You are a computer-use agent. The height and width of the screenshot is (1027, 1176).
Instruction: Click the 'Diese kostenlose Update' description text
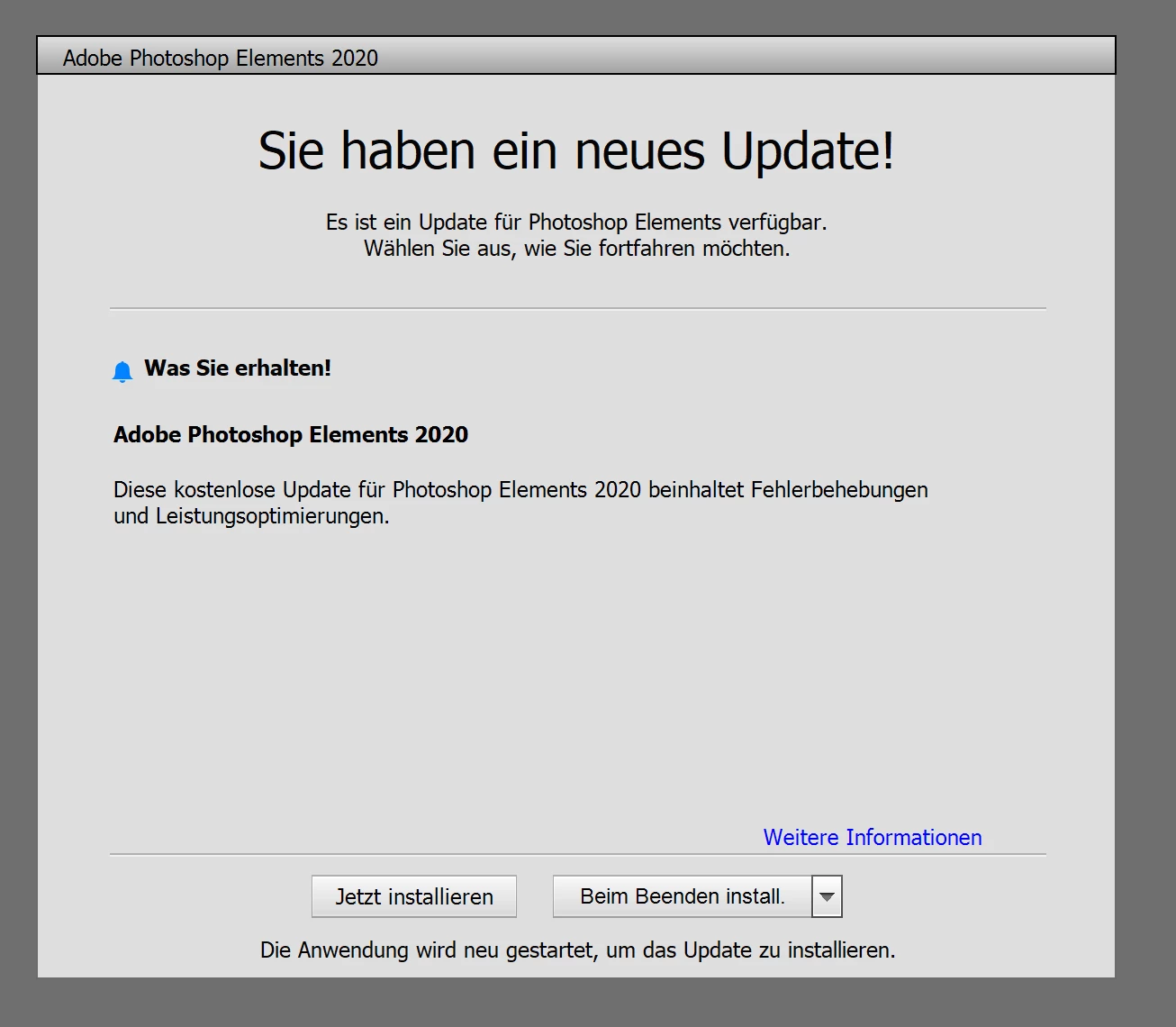tap(520, 503)
